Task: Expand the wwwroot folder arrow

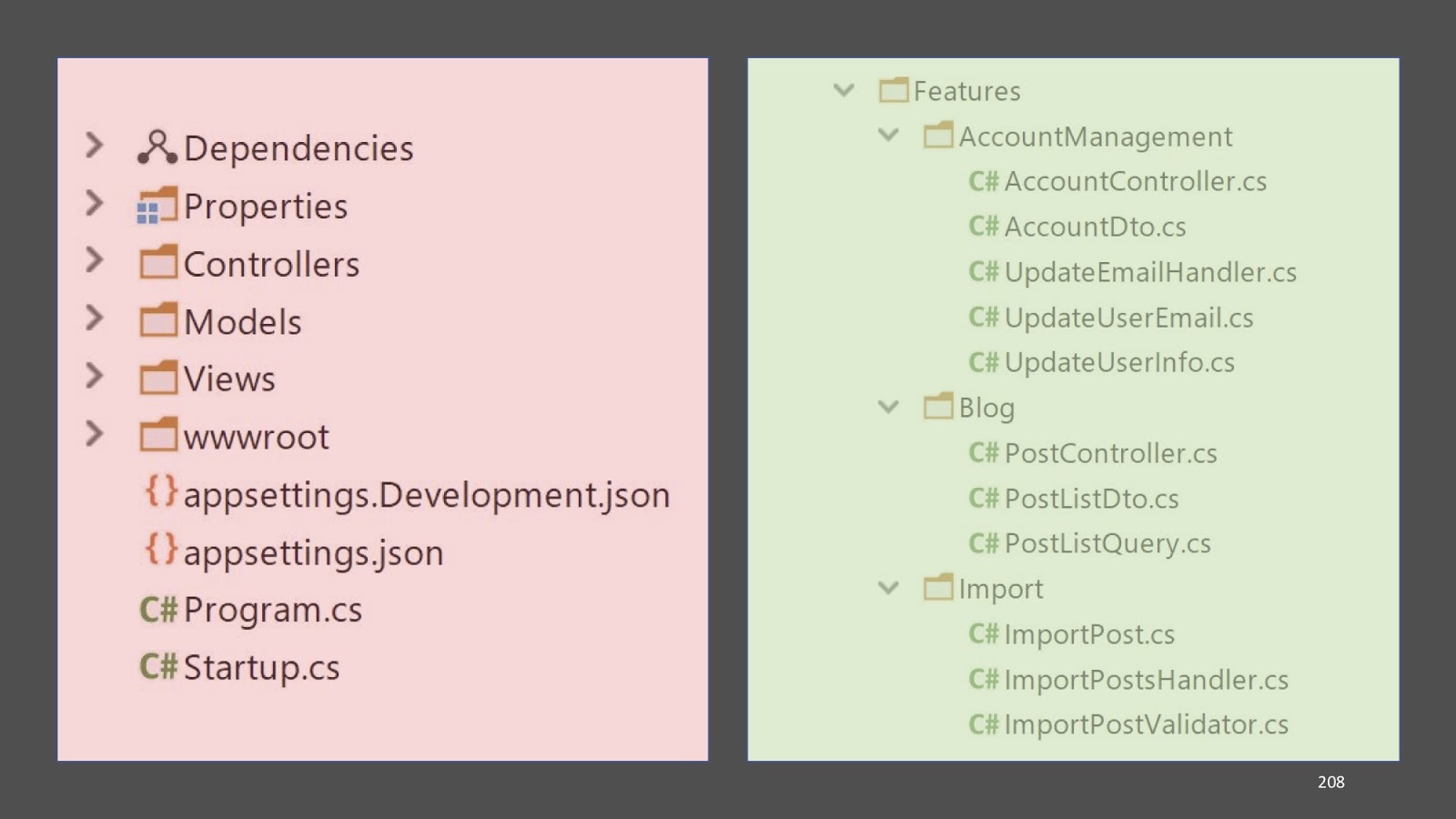Action: [x=94, y=434]
